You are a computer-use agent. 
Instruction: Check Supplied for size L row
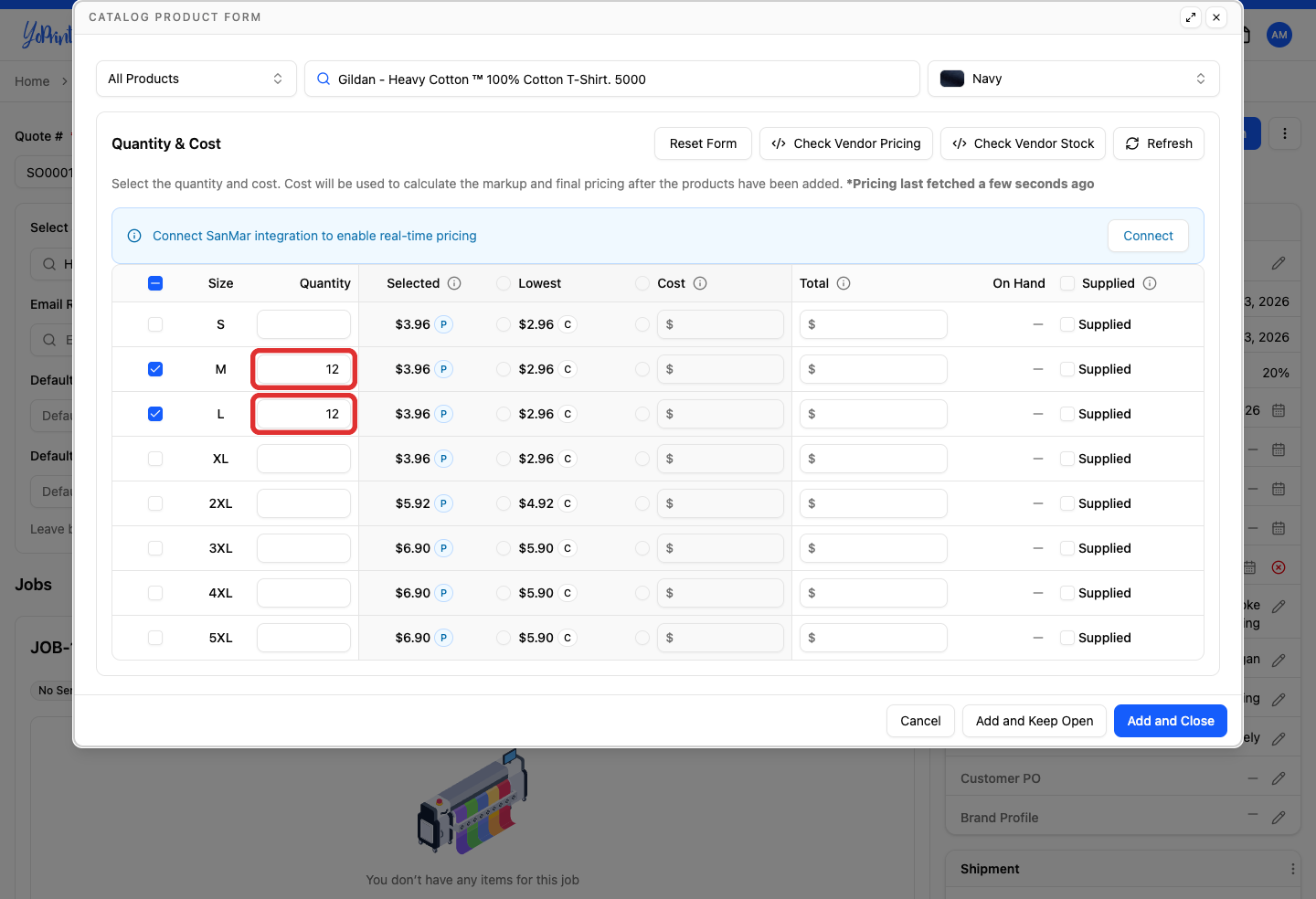1067,414
